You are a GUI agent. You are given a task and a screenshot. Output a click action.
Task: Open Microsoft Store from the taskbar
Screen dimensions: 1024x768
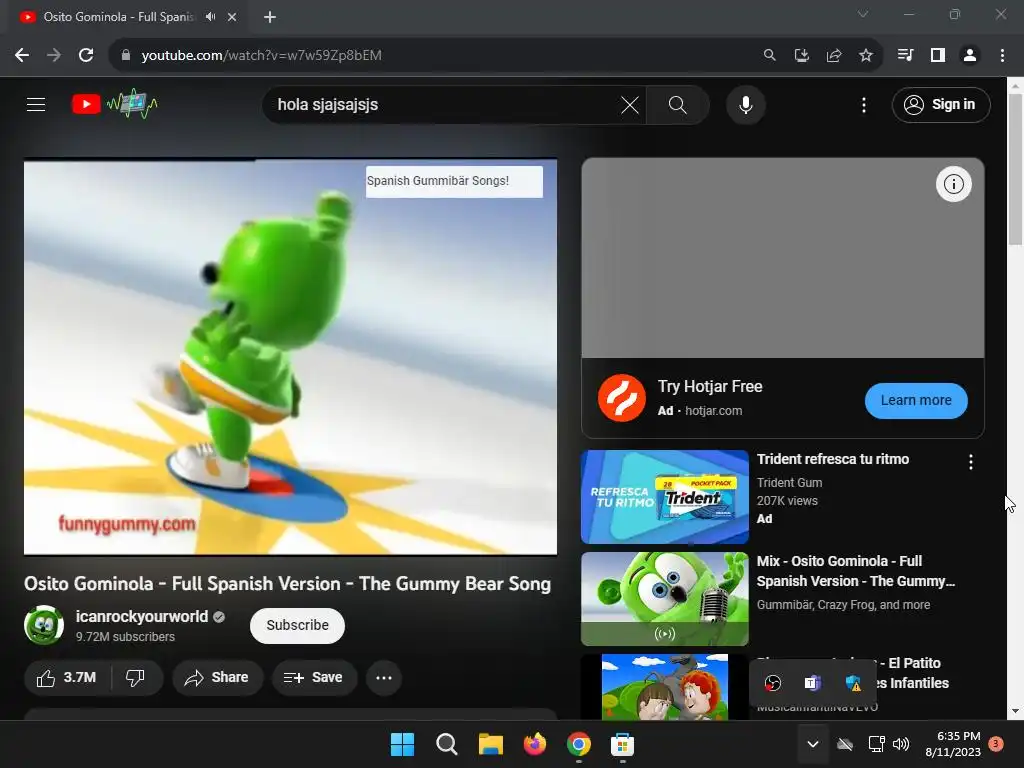click(x=622, y=744)
